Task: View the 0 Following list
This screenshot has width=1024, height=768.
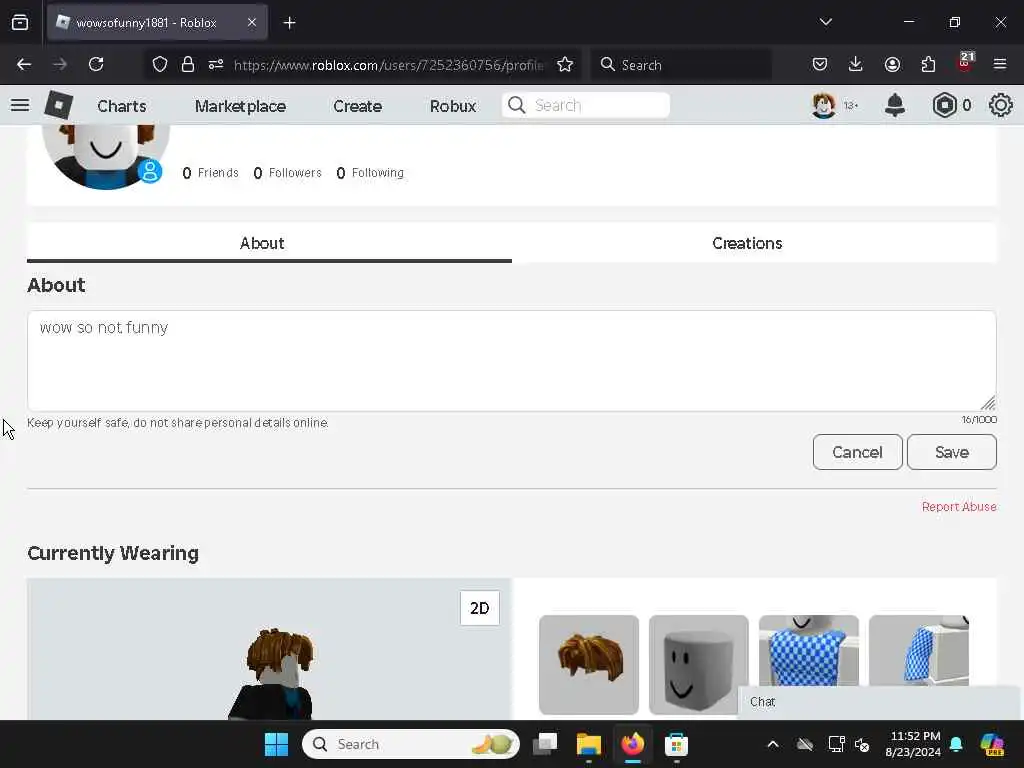Action: tap(370, 173)
